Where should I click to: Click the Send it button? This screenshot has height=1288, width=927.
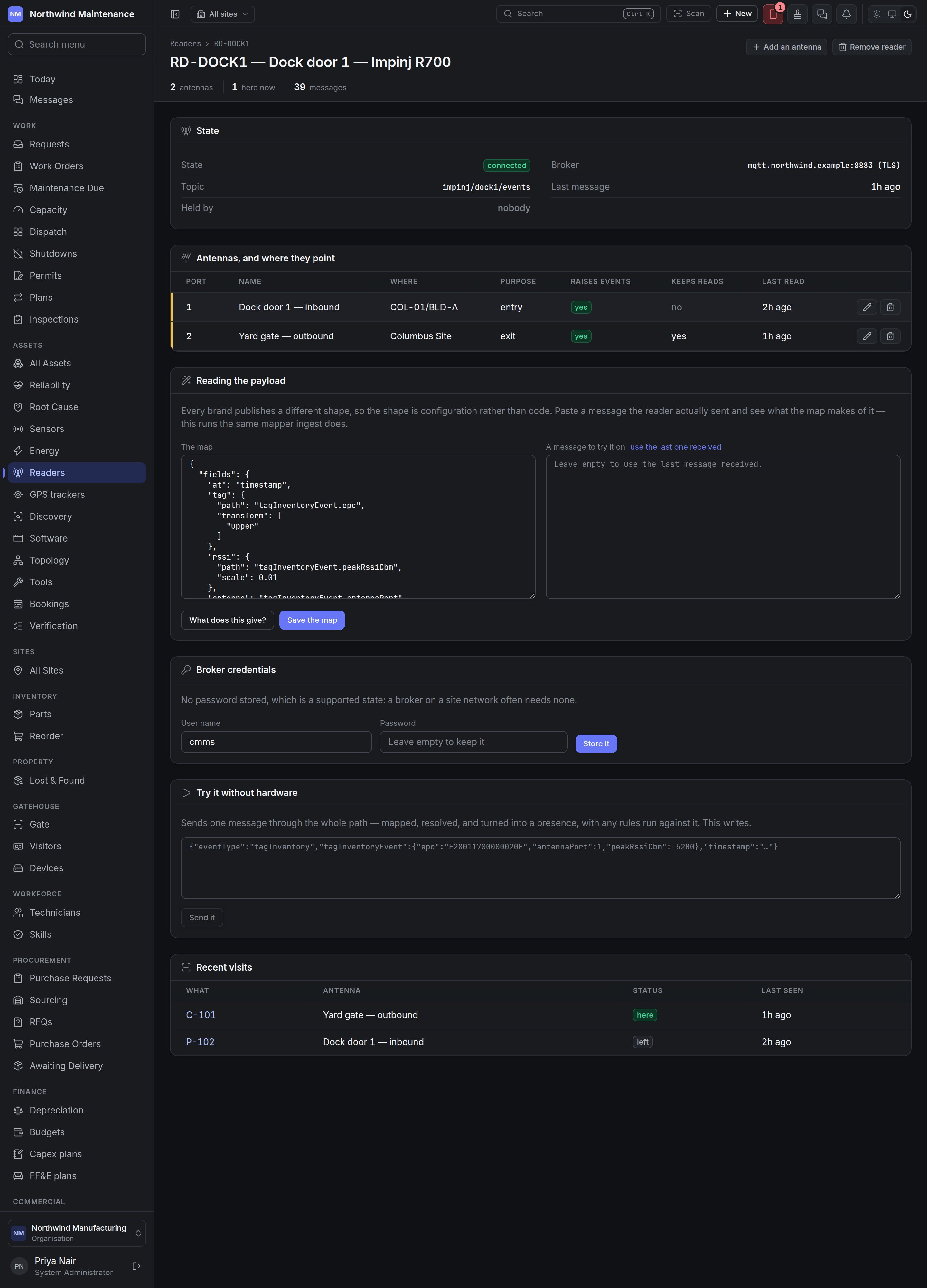(x=201, y=918)
